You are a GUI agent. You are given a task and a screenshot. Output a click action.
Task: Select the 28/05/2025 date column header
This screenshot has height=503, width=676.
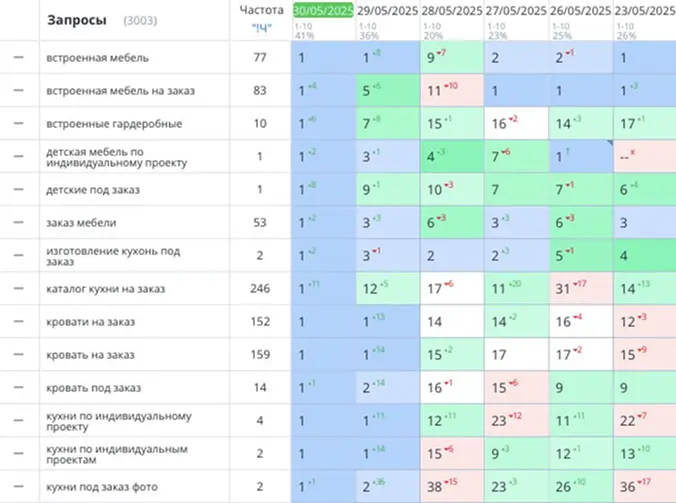(x=452, y=11)
